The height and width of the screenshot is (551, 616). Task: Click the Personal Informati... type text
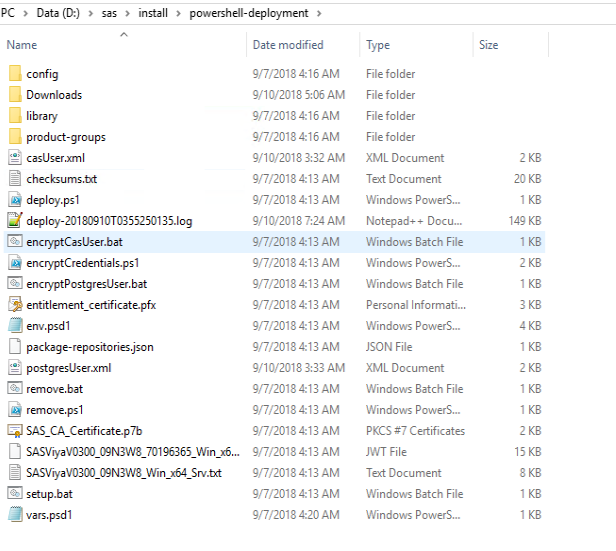point(416,305)
